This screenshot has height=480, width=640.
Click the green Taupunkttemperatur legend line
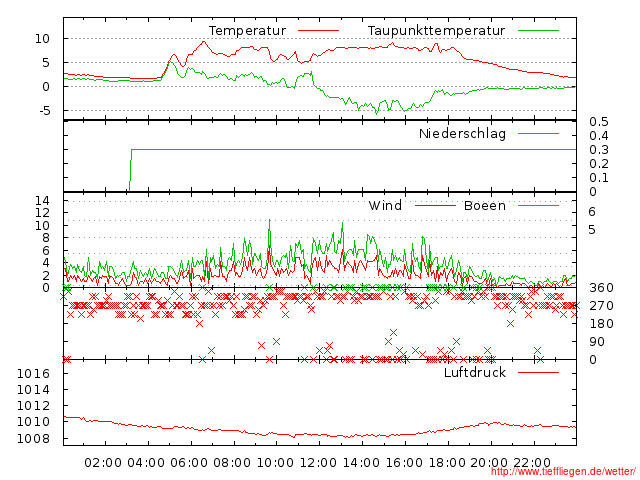point(538,31)
